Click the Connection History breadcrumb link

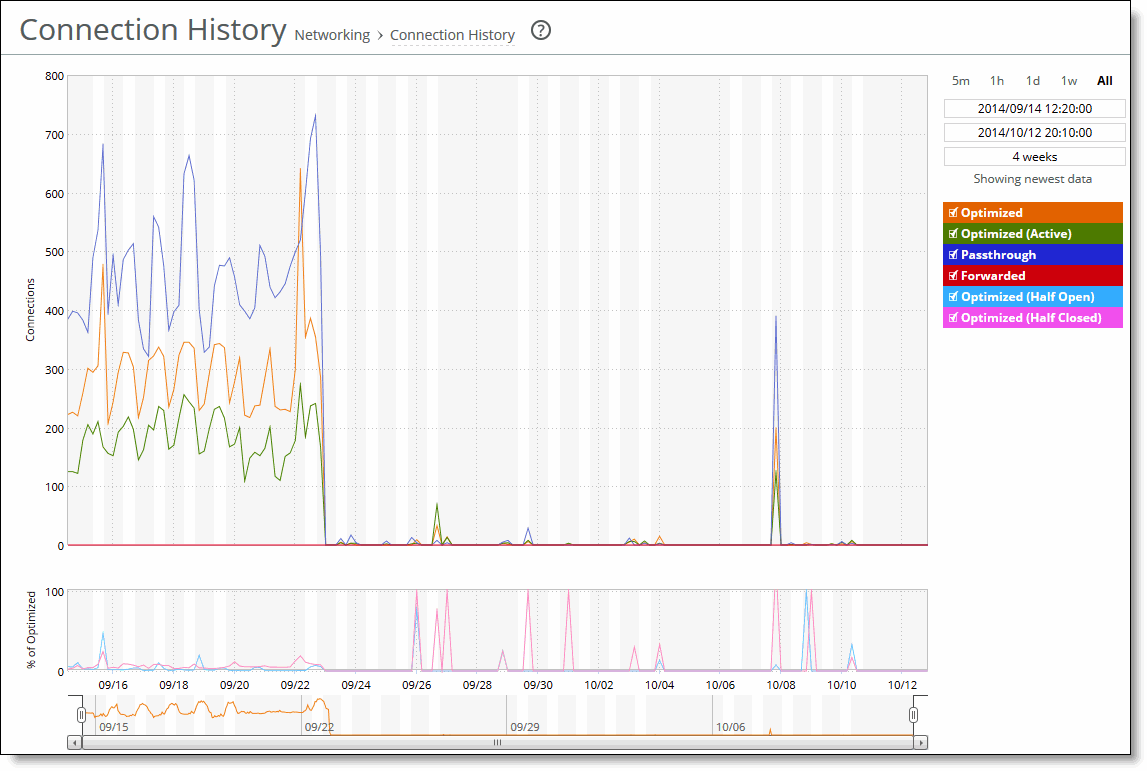453,35
